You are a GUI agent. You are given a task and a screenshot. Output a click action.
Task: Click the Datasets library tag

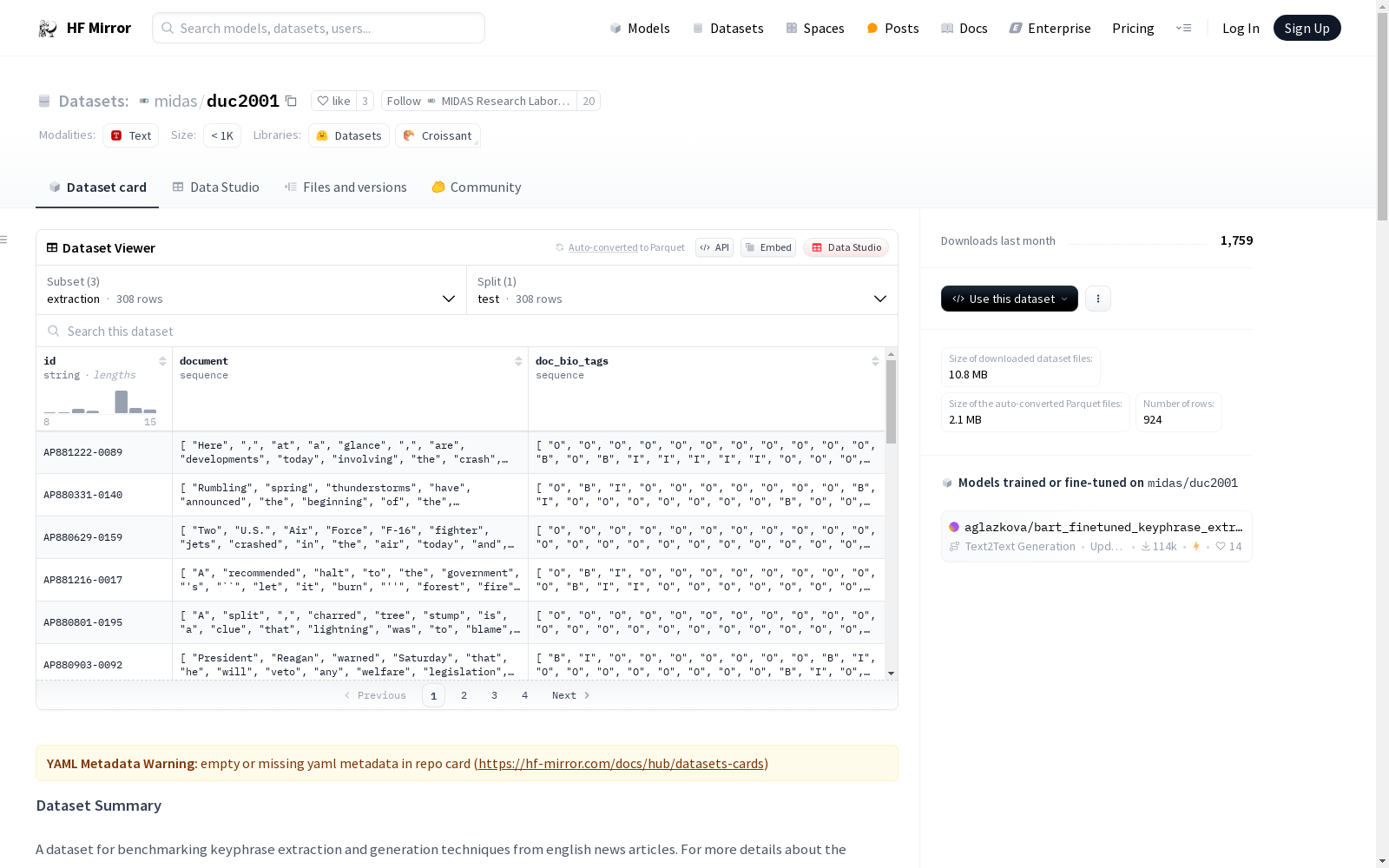coord(349,135)
